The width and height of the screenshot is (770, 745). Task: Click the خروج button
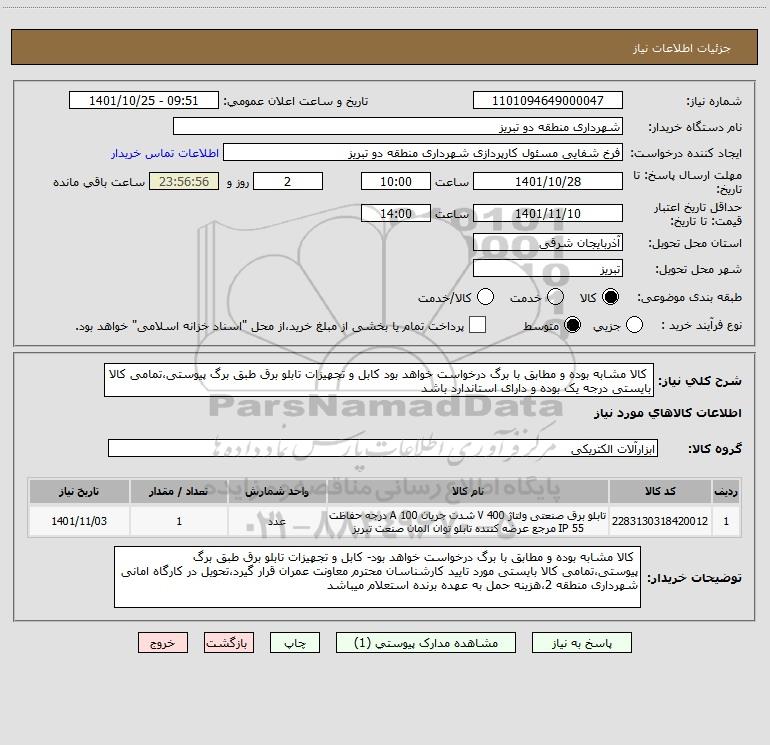163,643
